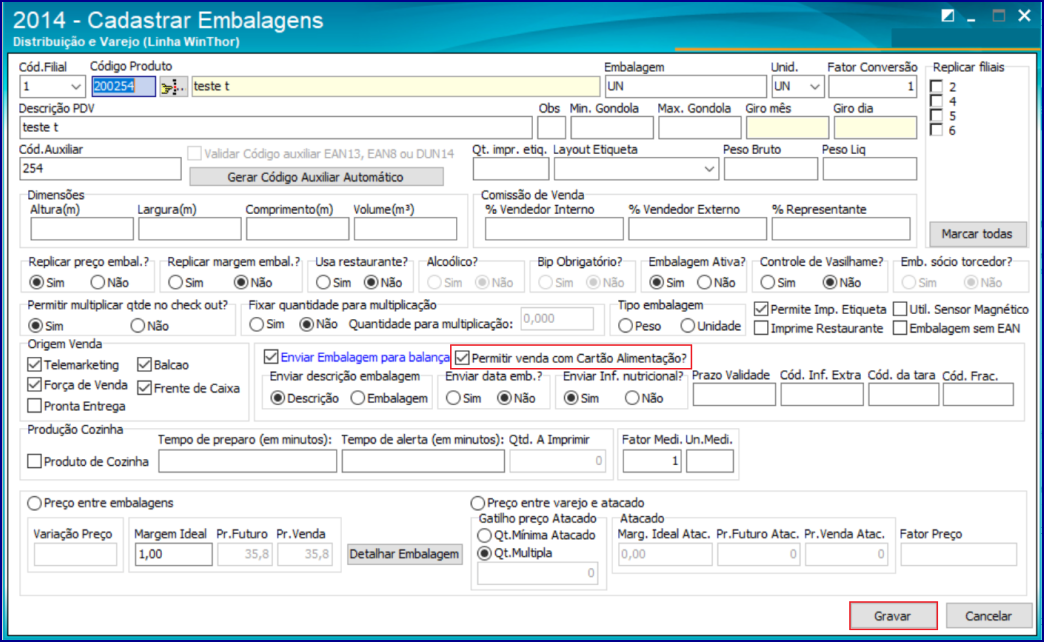This screenshot has width=1044, height=642.
Task: Select Sim for Replicar margem embal.
Action: (x=176, y=282)
